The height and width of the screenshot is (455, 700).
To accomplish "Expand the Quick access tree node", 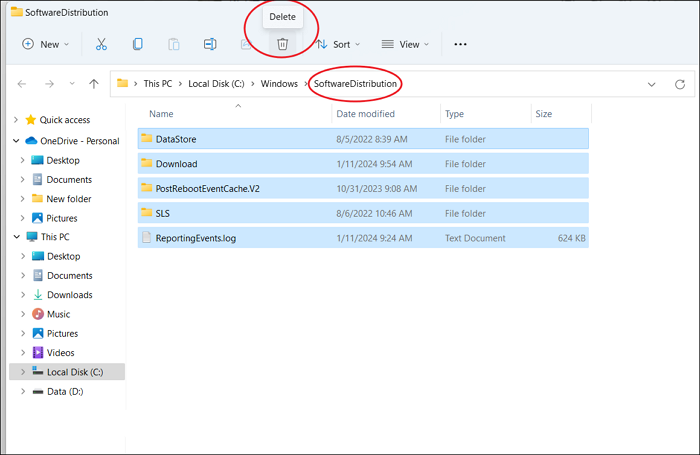I will coord(15,120).
